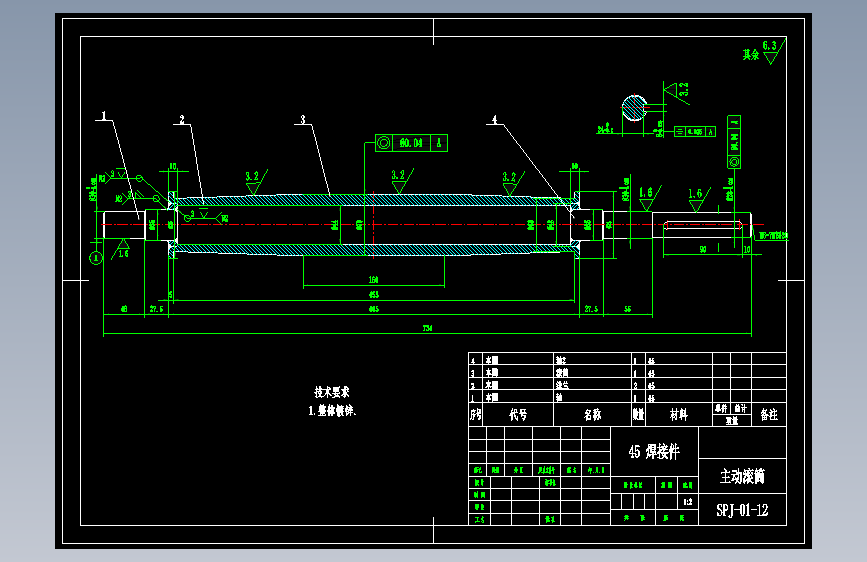The height and width of the screenshot is (562, 867).
Task: Select the 6.3 roughness value in the corner
Action: (770, 45)
